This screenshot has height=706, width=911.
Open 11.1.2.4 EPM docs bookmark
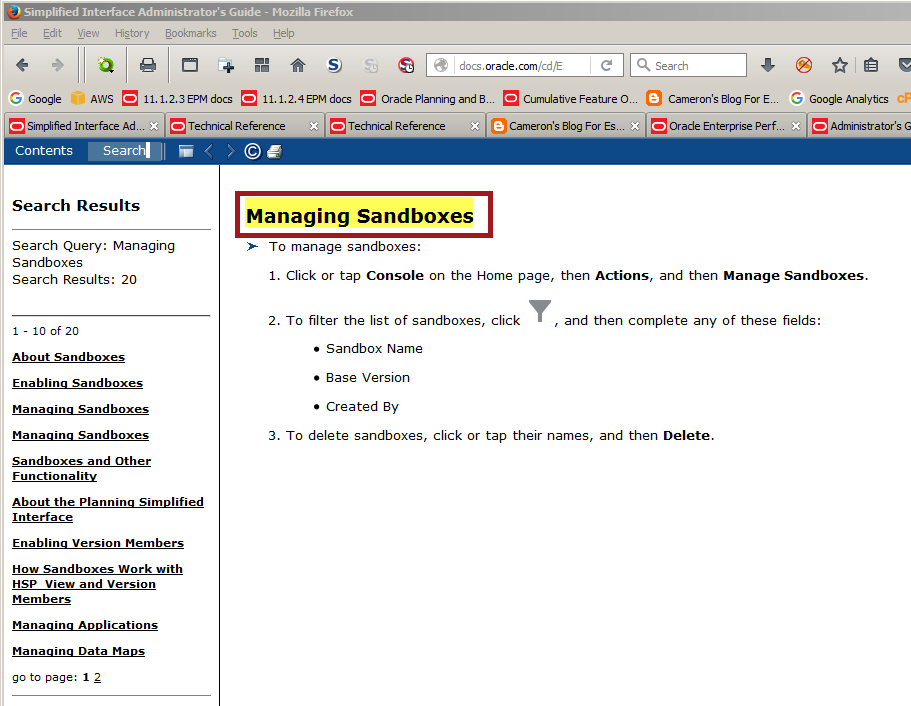[x=297, y=99]
